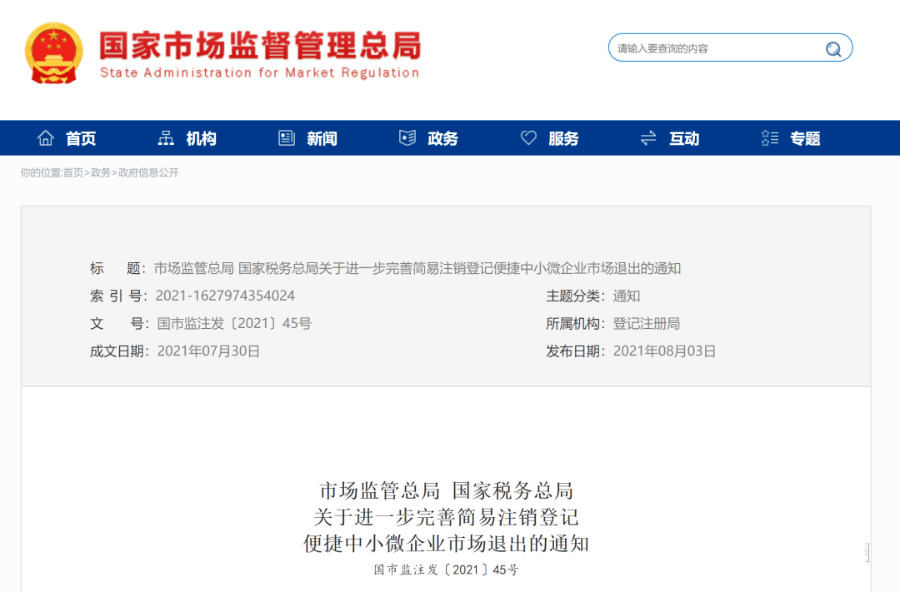Click the 文号 field label
The width and height of the screenshot is (900, 592).
pos(119,323)
